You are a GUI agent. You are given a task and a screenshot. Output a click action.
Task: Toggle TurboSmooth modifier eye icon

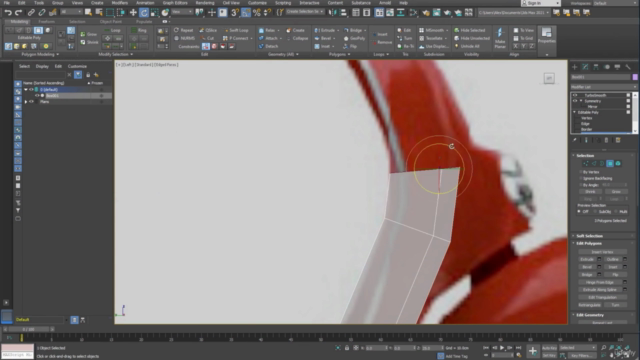tap(575, 95)
